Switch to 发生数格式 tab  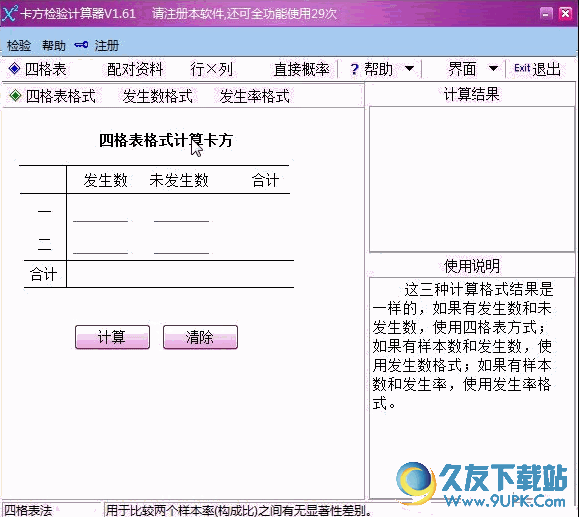coord(158,96)
